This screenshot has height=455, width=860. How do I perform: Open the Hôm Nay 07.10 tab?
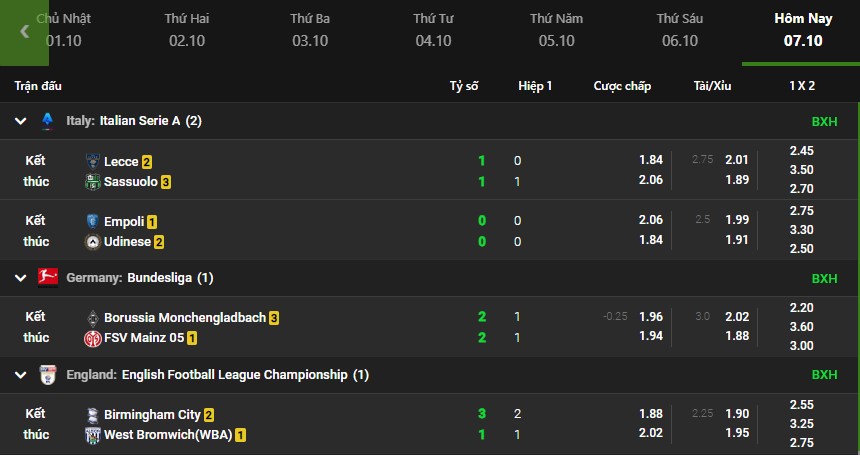point(803,30)
